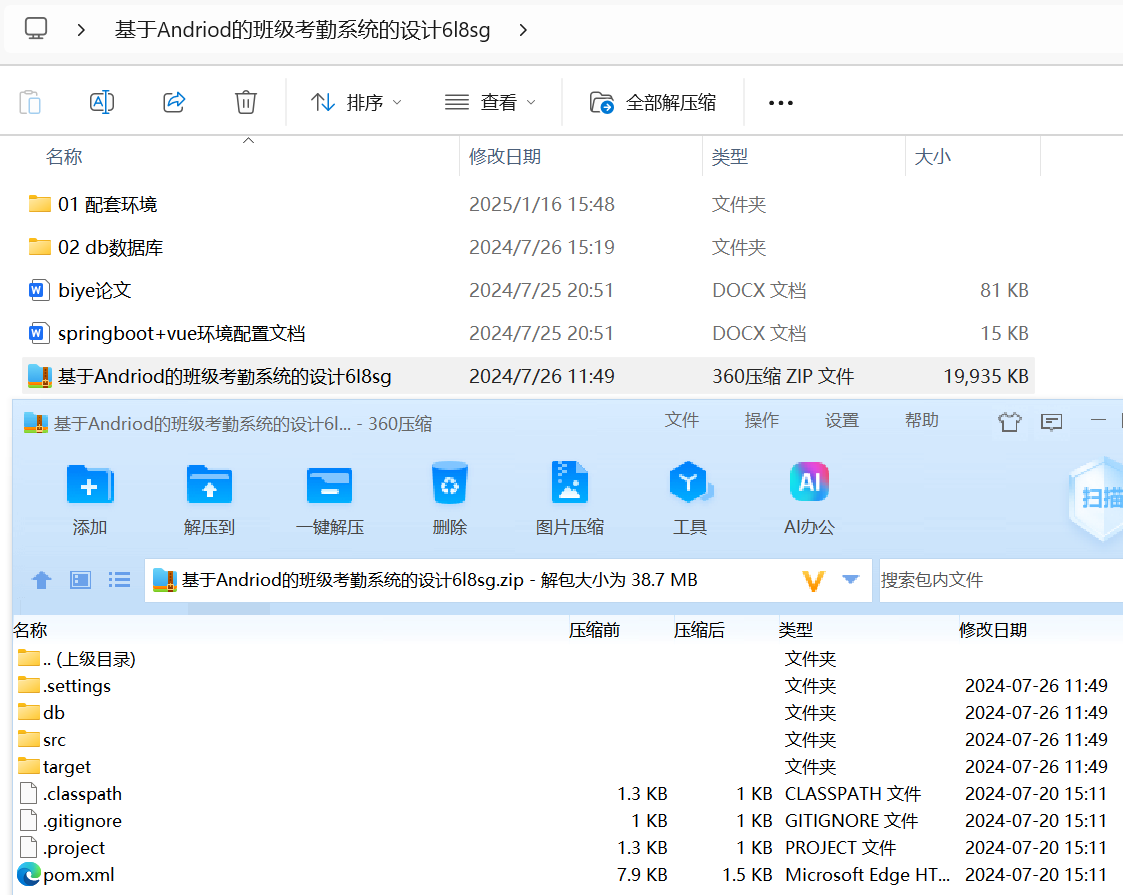Click the Explorer delete trash icon
This screenshot has height=895, width=1123.
[246, 102]
